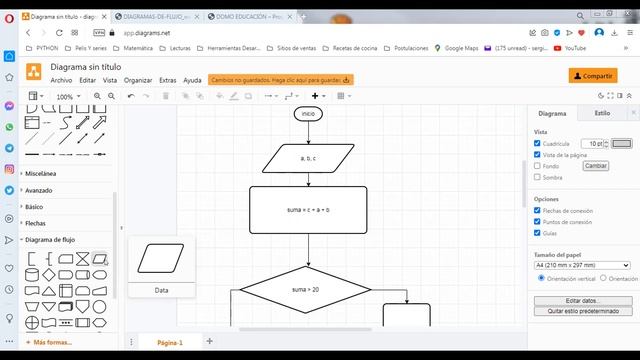Enter fullscreen mode in diagram toolbar
The image size is (640, 360).
pyautogui.click(x=610, y=96)
